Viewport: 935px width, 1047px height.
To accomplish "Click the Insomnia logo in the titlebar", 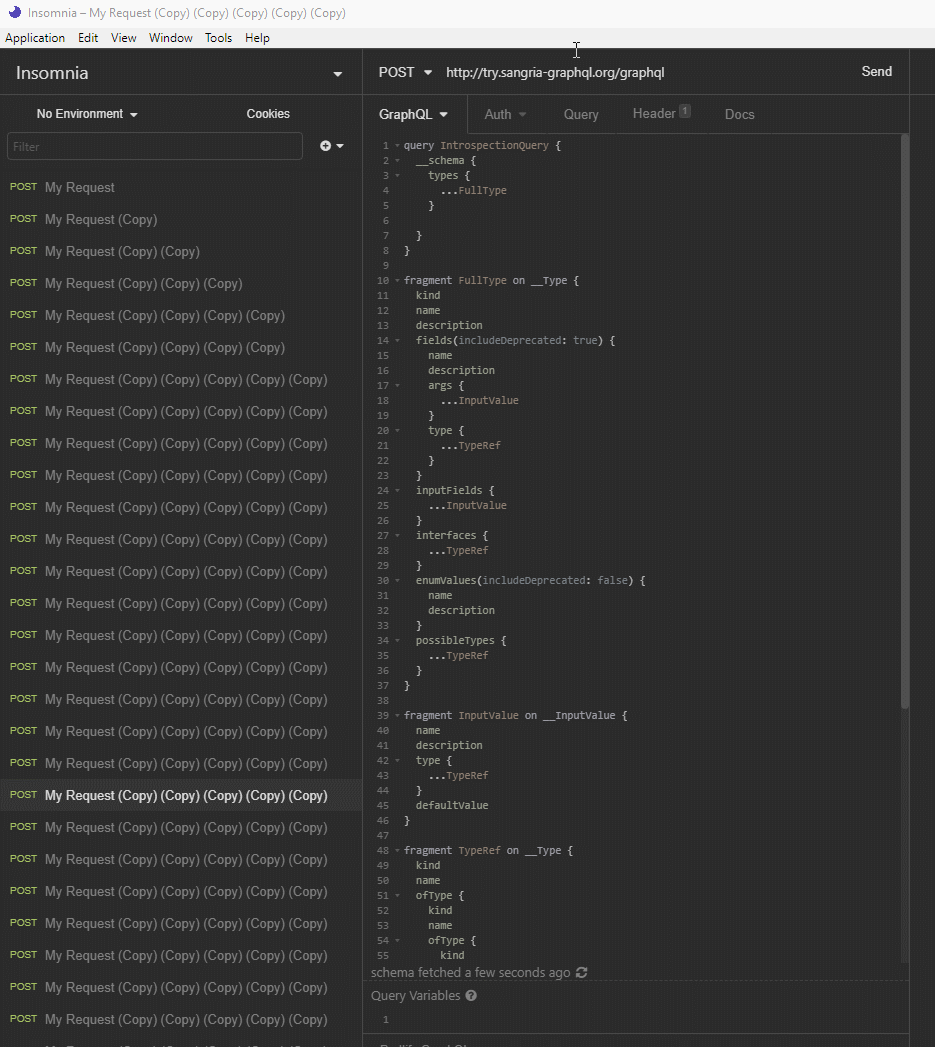I will coord(13,12).
